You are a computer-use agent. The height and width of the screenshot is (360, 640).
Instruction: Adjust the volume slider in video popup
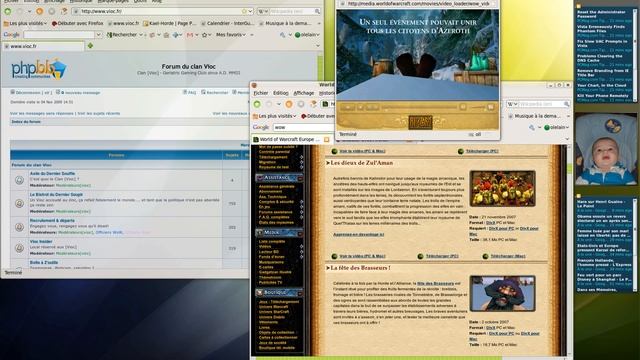pos(478,107)
